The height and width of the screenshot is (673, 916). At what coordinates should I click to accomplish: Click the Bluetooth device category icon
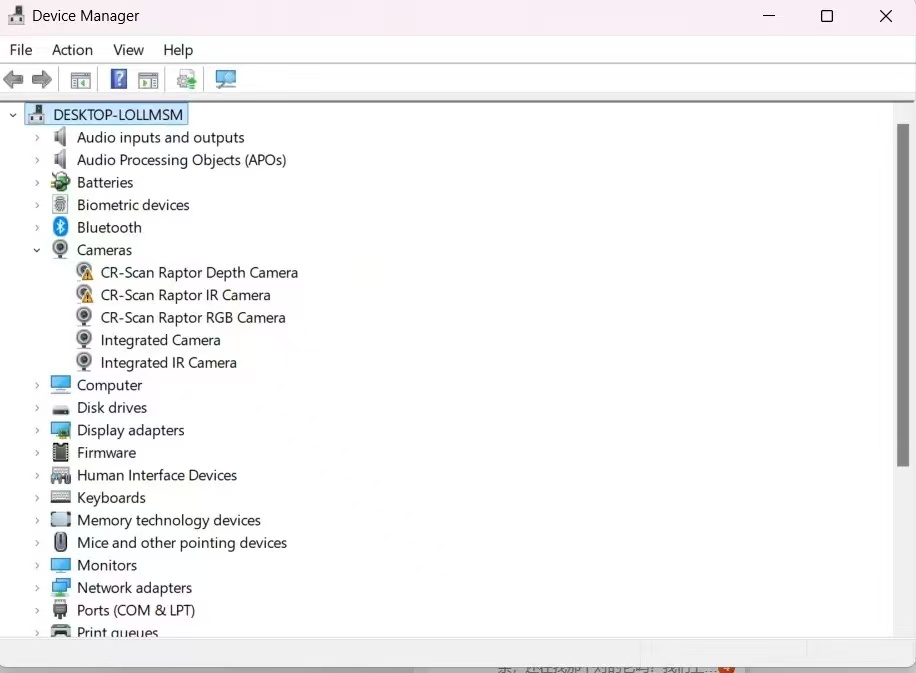pyautogui.click(x=60, y=227)
